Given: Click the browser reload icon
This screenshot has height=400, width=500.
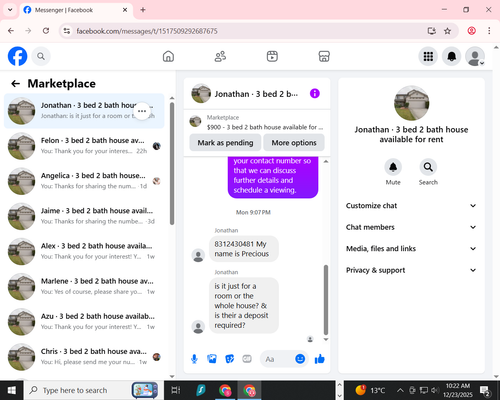Looking at the screenshot, I should (46, 31).
